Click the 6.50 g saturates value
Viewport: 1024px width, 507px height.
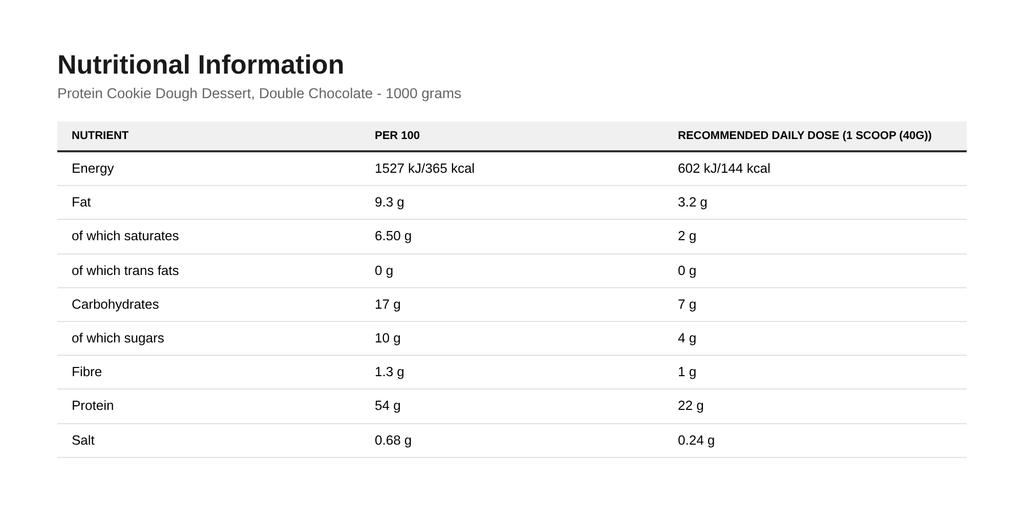point(393,236)
